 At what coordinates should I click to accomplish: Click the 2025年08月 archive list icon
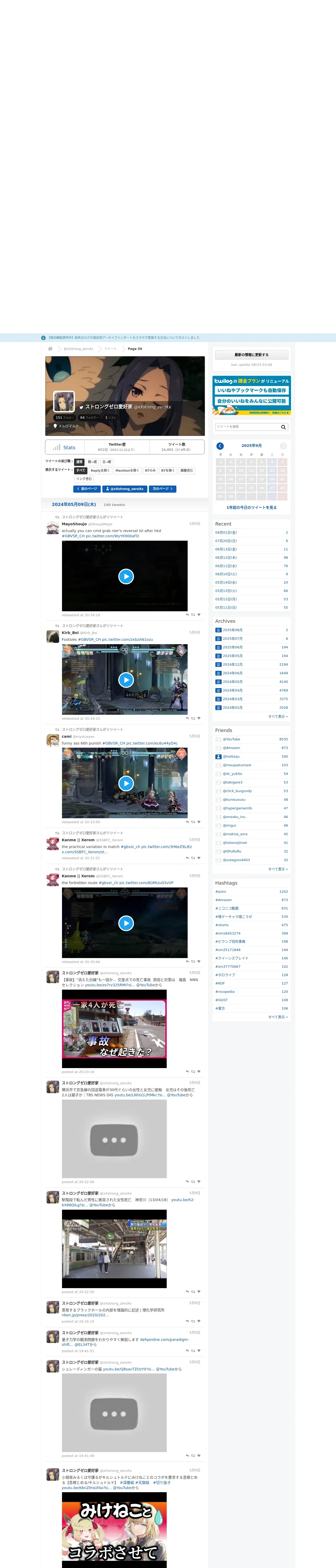coord(218,630)
